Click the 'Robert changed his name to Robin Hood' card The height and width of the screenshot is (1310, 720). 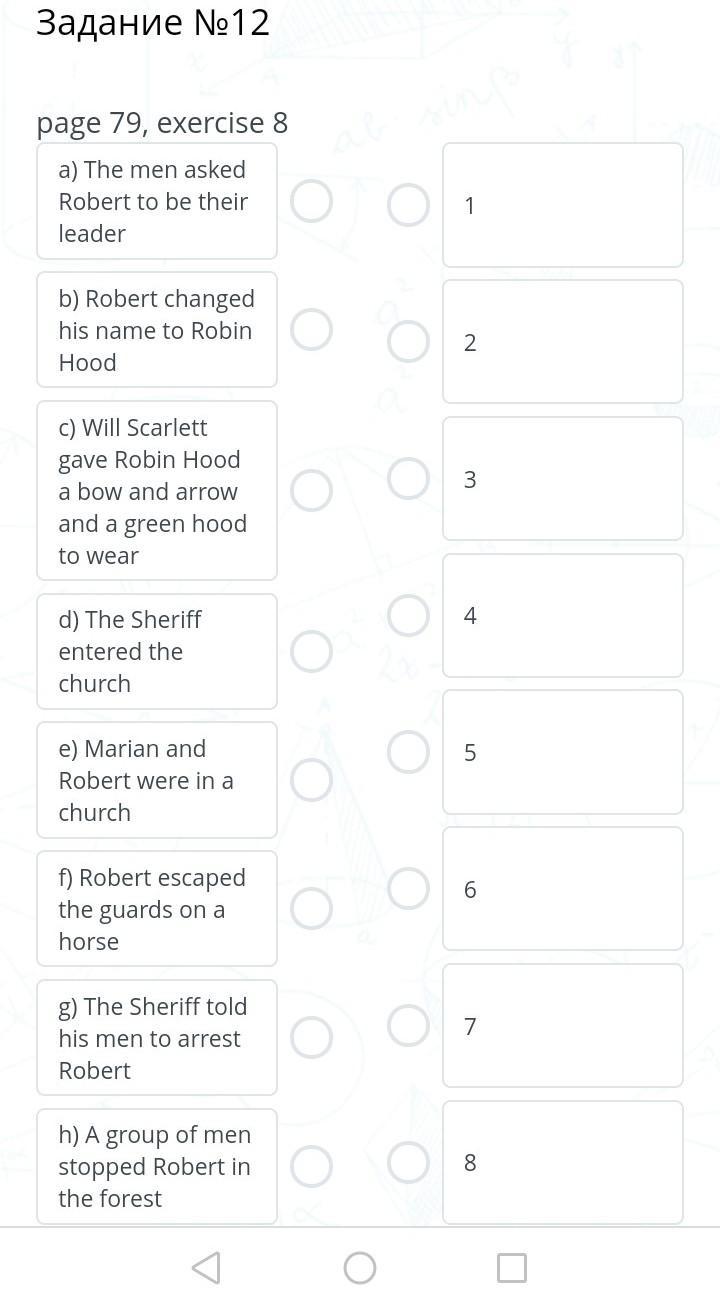(156, 330)
